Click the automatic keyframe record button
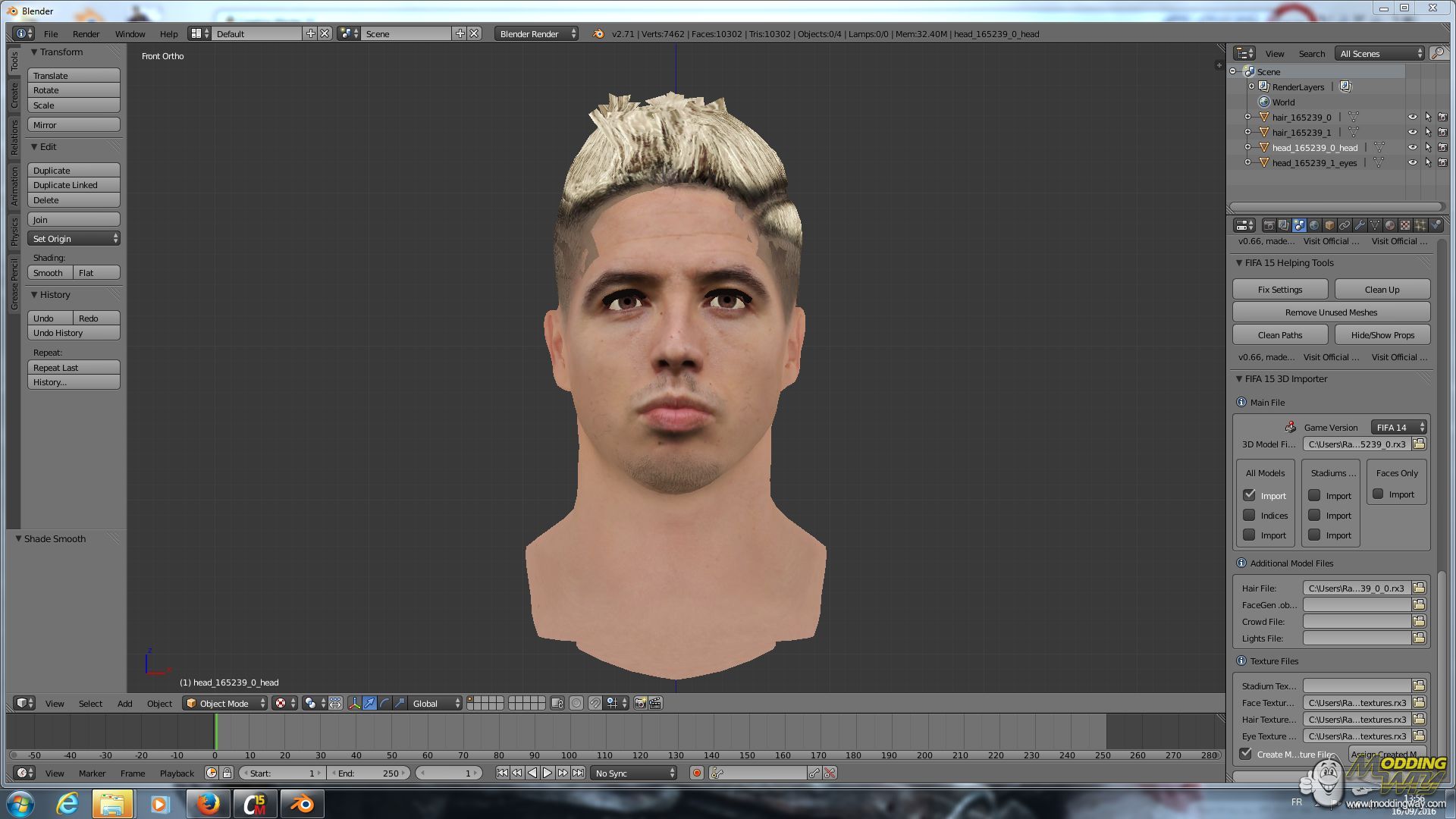The image size is (1456, 819). (x=696, y=773)
